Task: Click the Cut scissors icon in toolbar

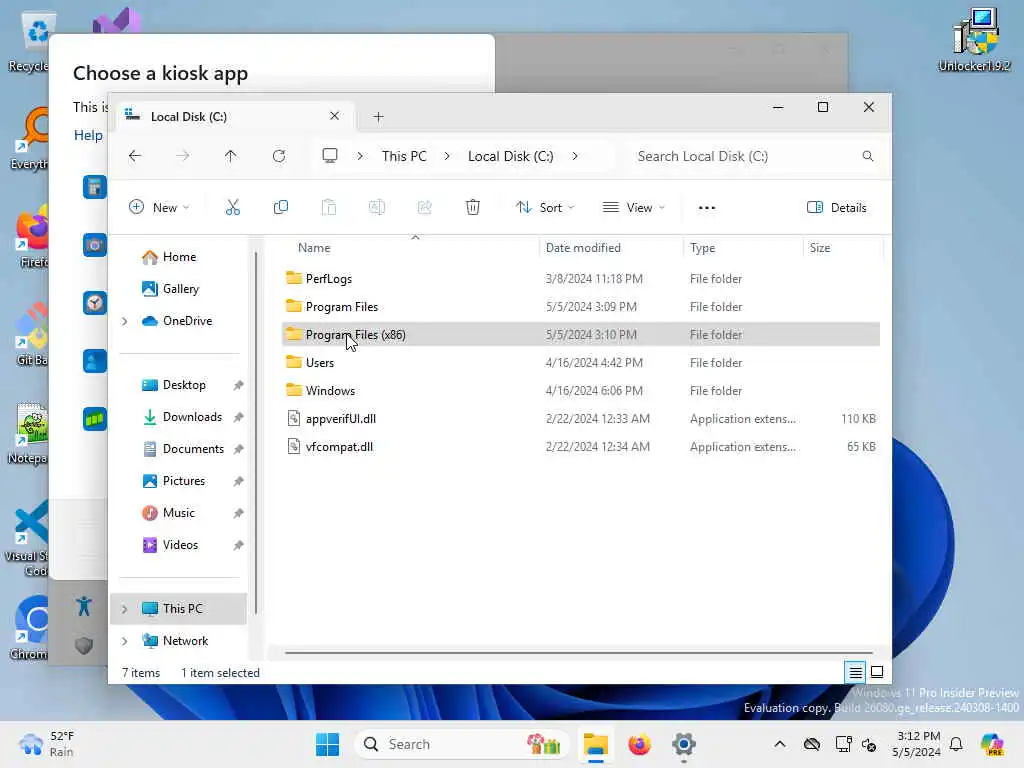Action: pyautogui.click(x=232, y=208)
